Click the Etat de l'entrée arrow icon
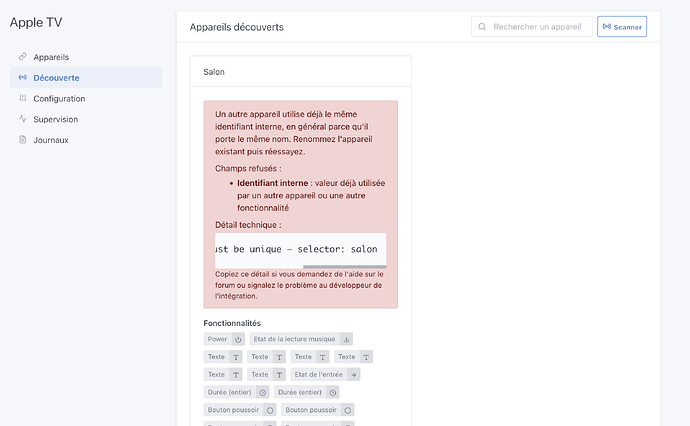 click(x=354, y=375)
